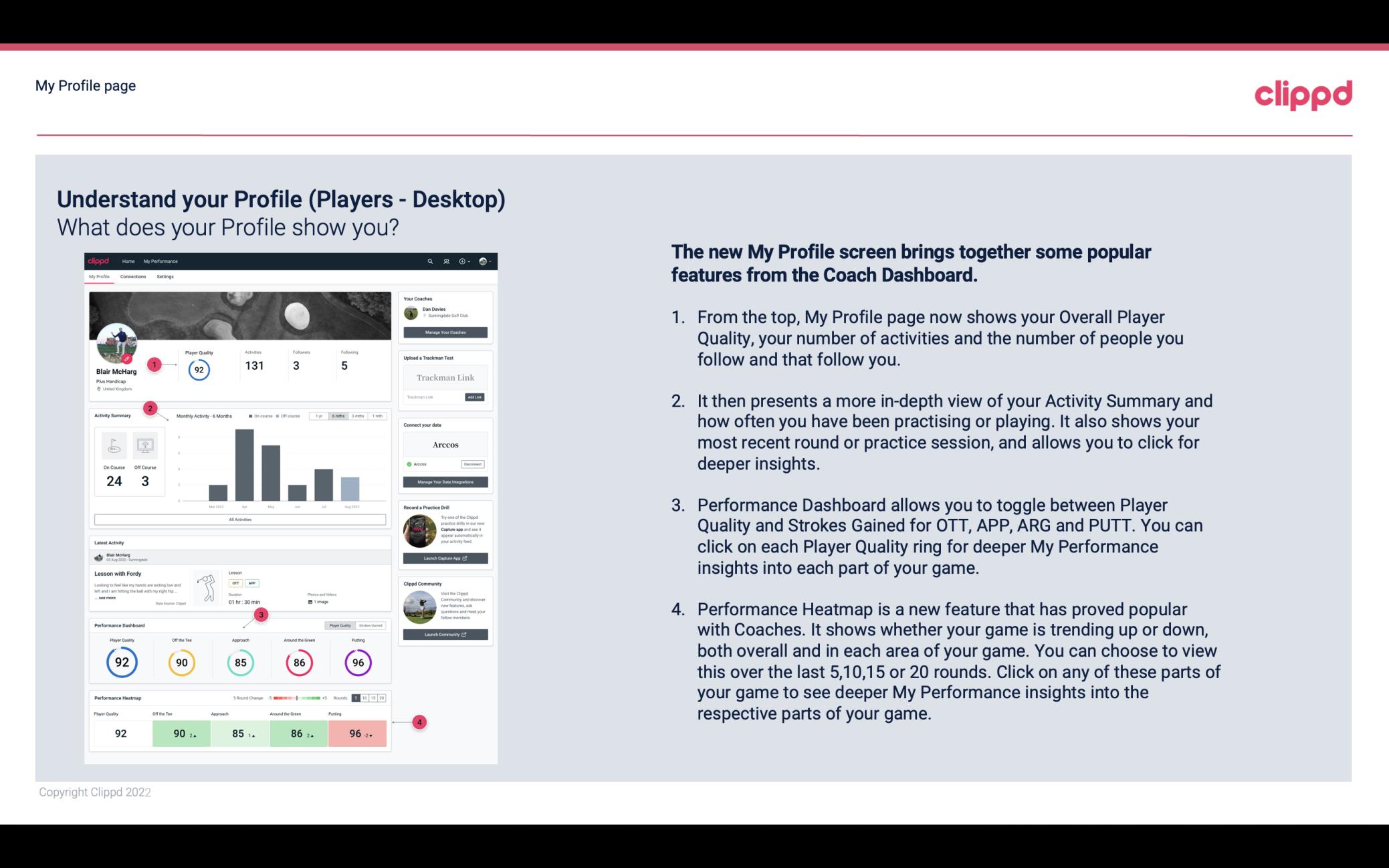
Task: Click the Approach performance ring icon
Action: [x=240, y=662]
